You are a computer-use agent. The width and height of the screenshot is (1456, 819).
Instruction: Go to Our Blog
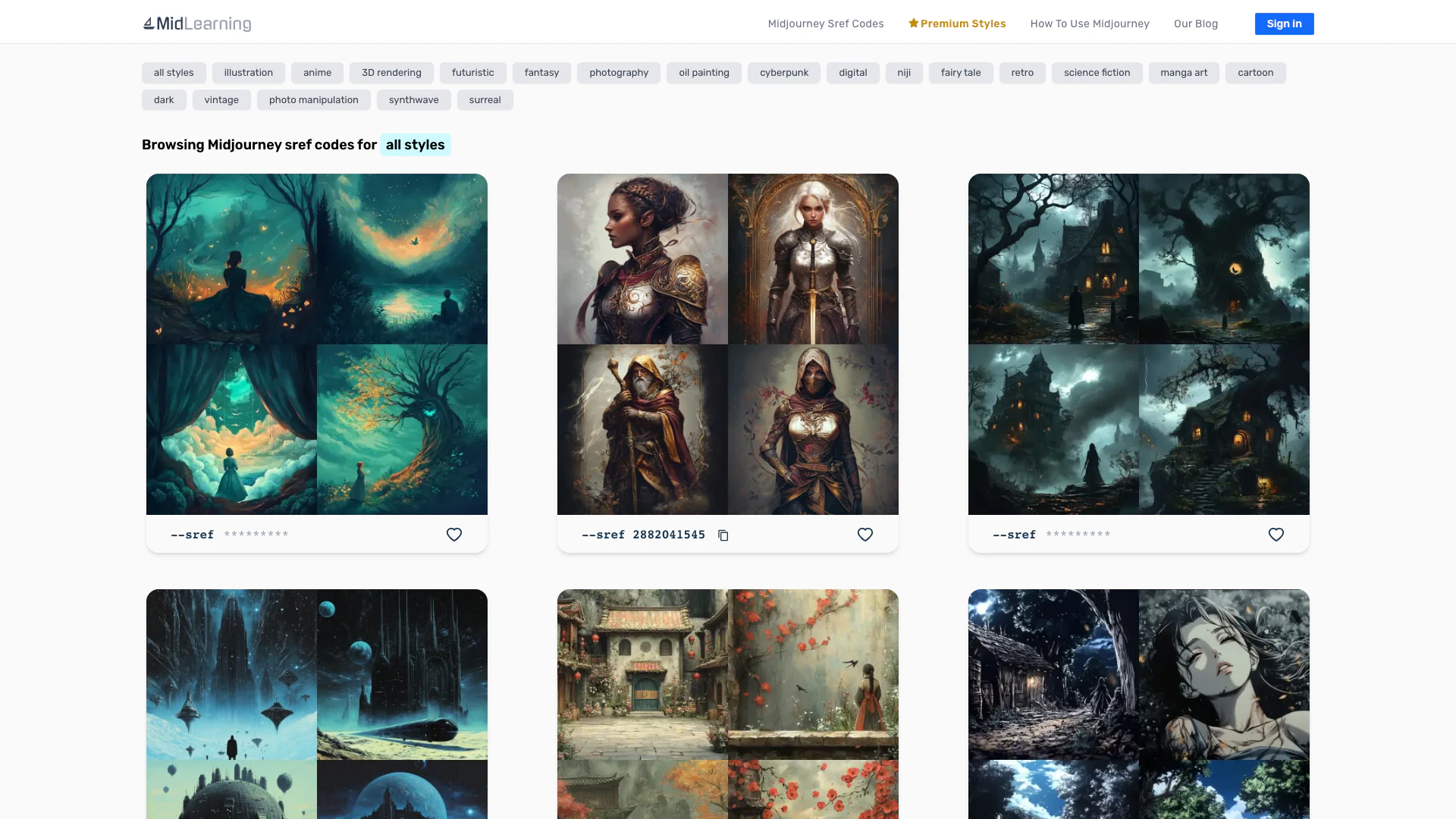(1195, 24)
